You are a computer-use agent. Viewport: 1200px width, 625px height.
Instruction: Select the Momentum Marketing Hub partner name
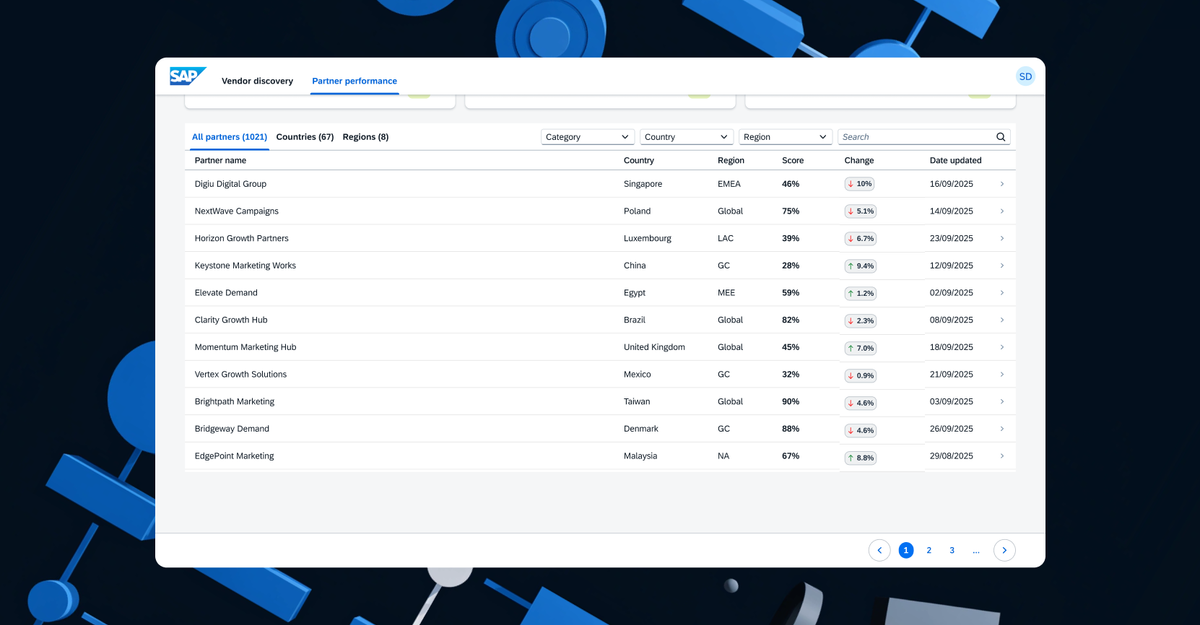pos(246,347)
